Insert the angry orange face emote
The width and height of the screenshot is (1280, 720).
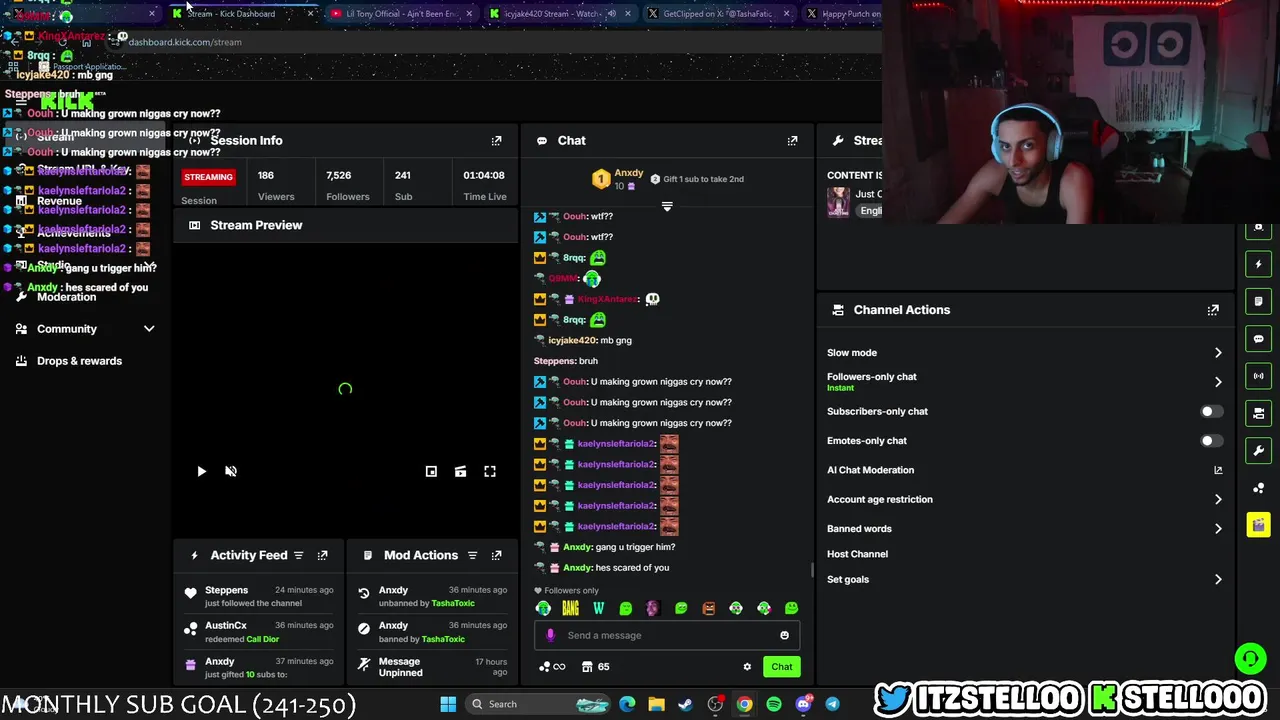708,608
